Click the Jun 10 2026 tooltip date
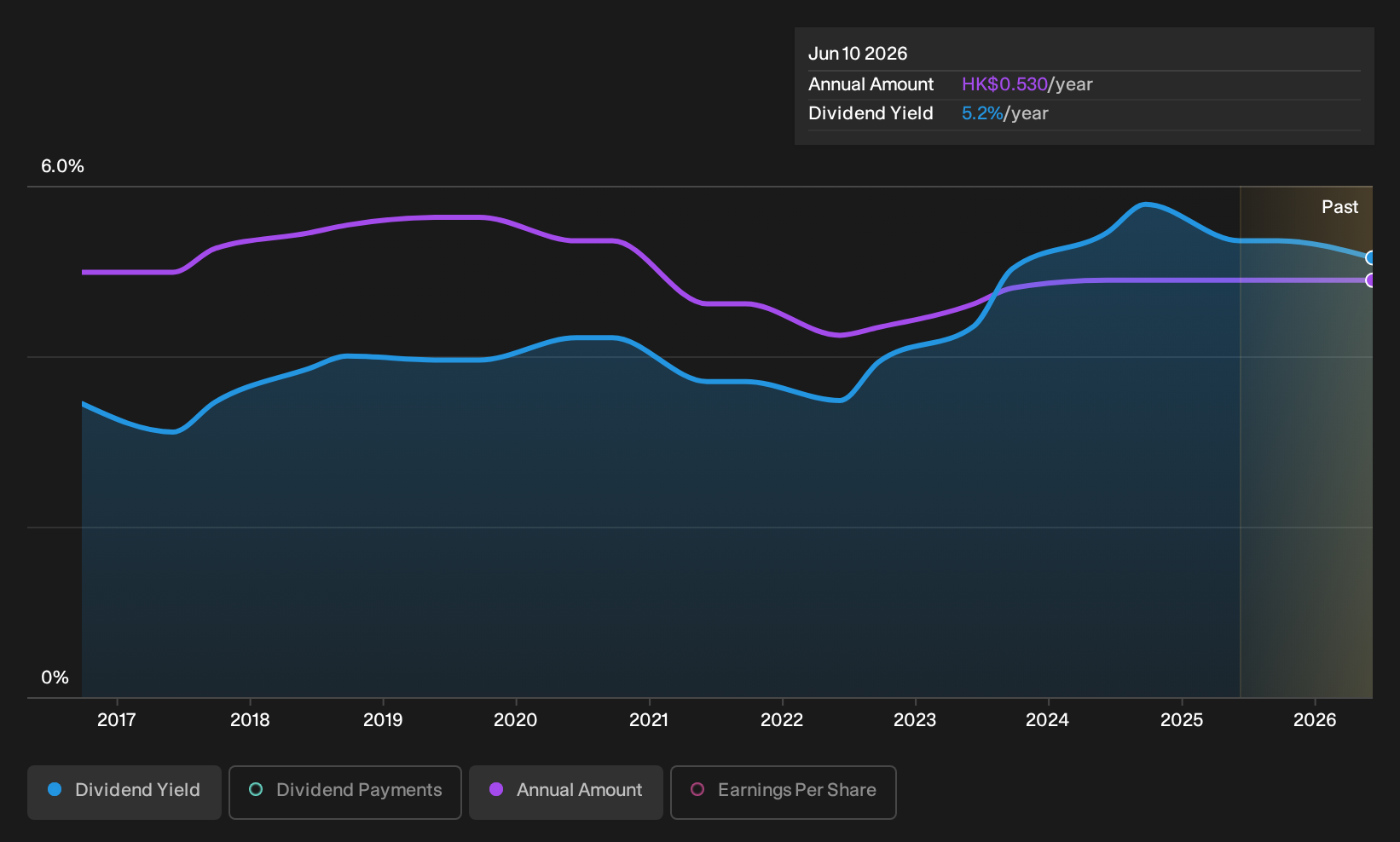Viewport: 1400px width, 842px height. click(x=858, y=54)
